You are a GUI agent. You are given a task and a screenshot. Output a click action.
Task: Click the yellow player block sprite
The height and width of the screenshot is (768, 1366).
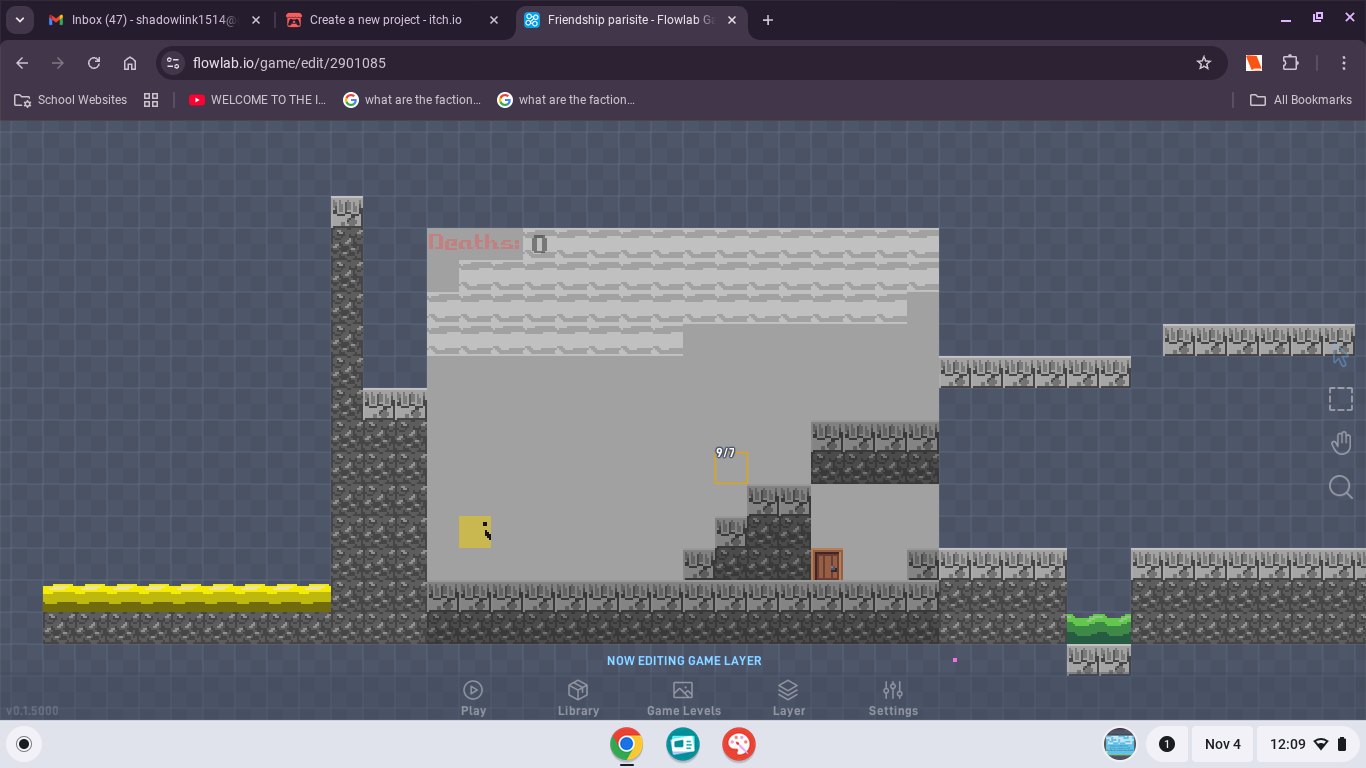pyautogui.click(x=475, y=532)
